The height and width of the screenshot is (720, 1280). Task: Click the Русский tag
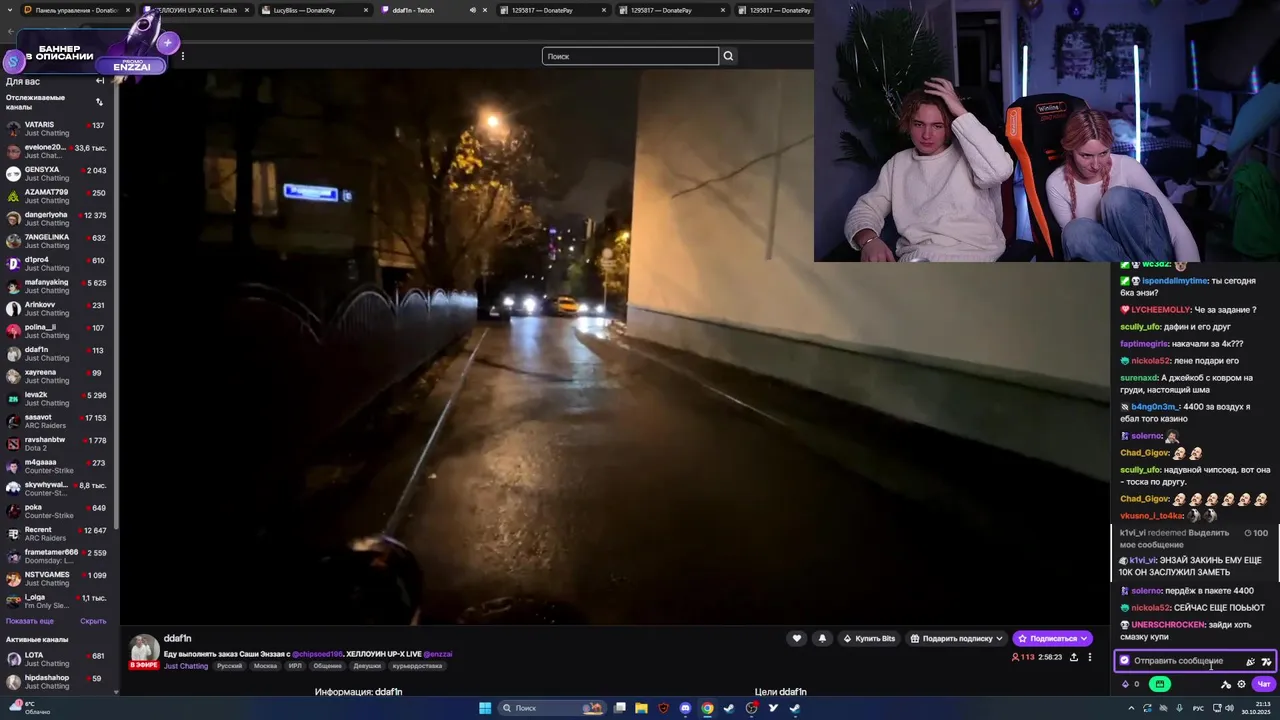point(229,666)
